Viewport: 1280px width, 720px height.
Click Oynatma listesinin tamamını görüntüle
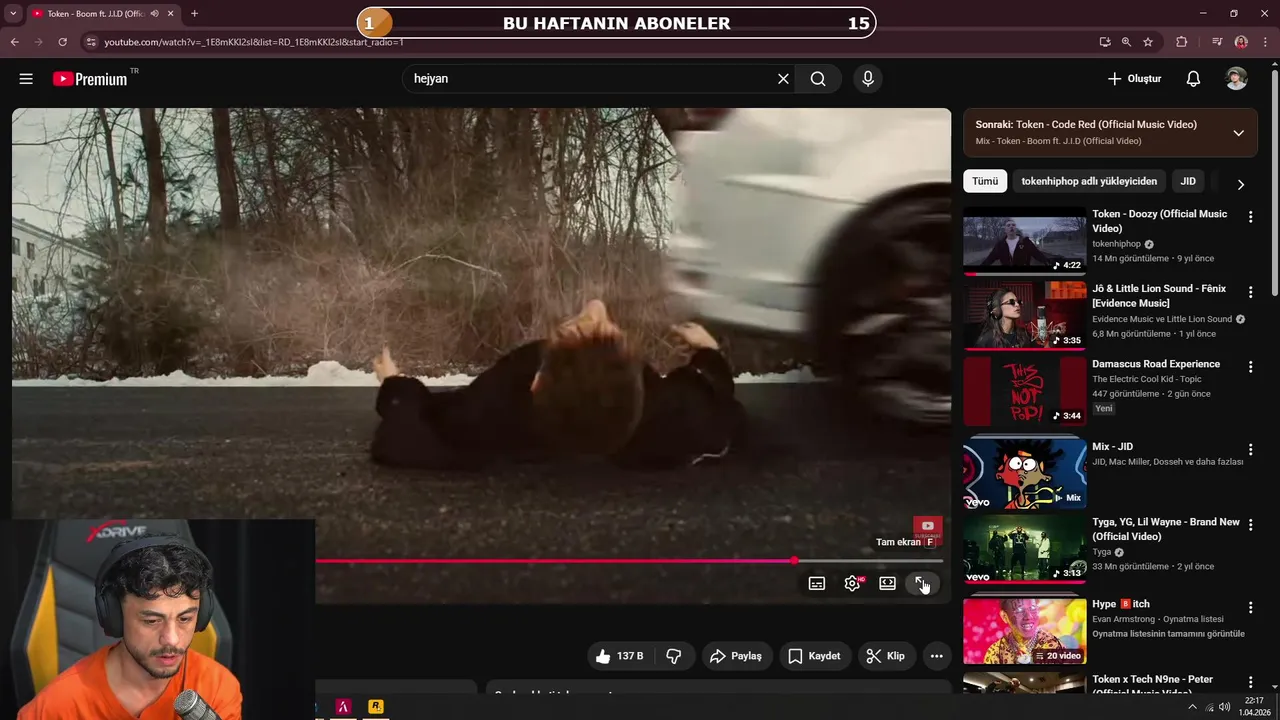(1168, 634)
